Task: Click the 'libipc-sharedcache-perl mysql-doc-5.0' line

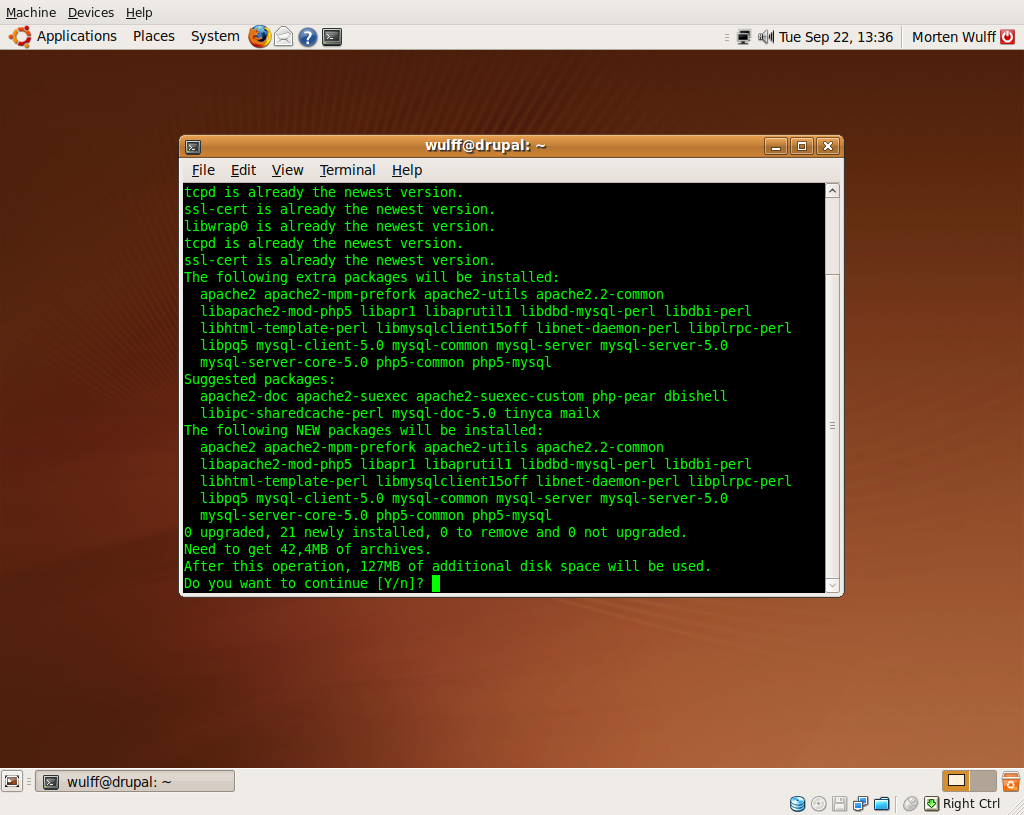Action: (400, 413)
